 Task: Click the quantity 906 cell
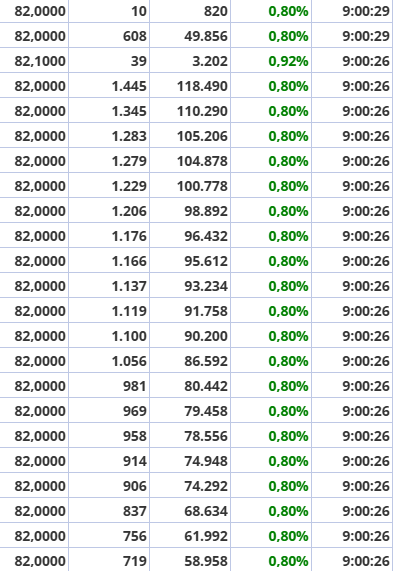[x=109, y=486]
